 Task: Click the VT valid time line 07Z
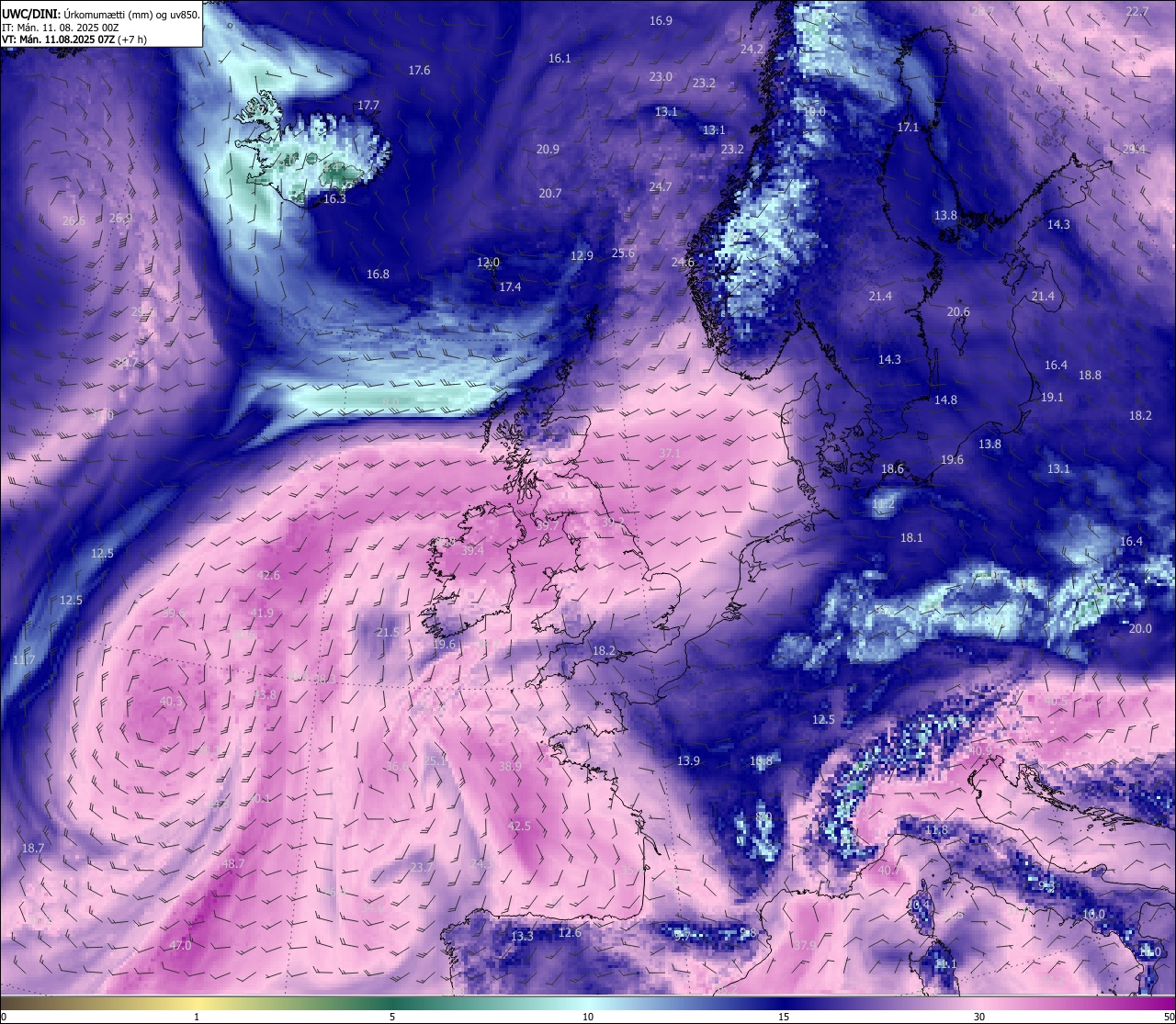tap(74, 39)
